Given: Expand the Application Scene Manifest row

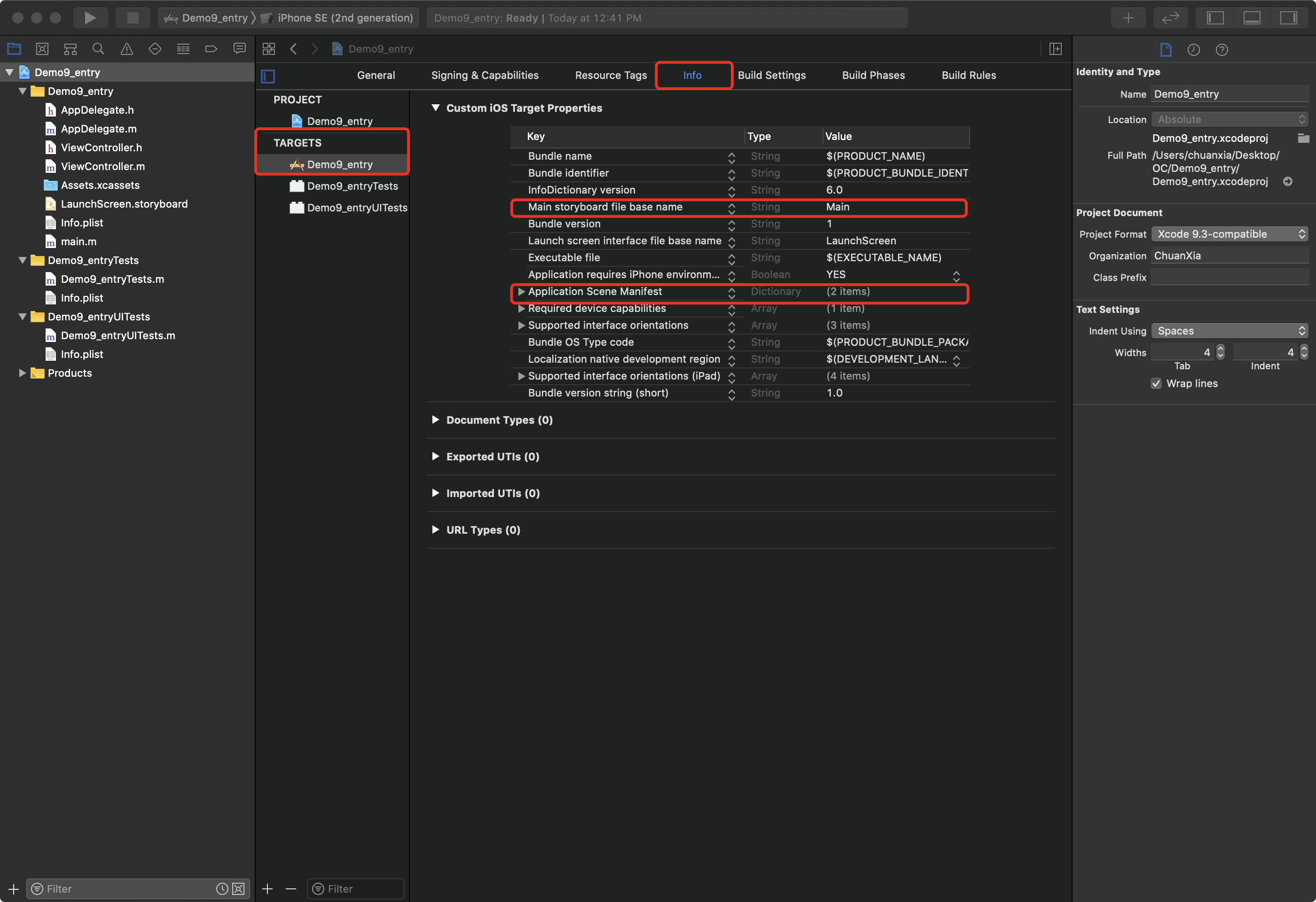Looking at the screenshot, I should [521, 292].
